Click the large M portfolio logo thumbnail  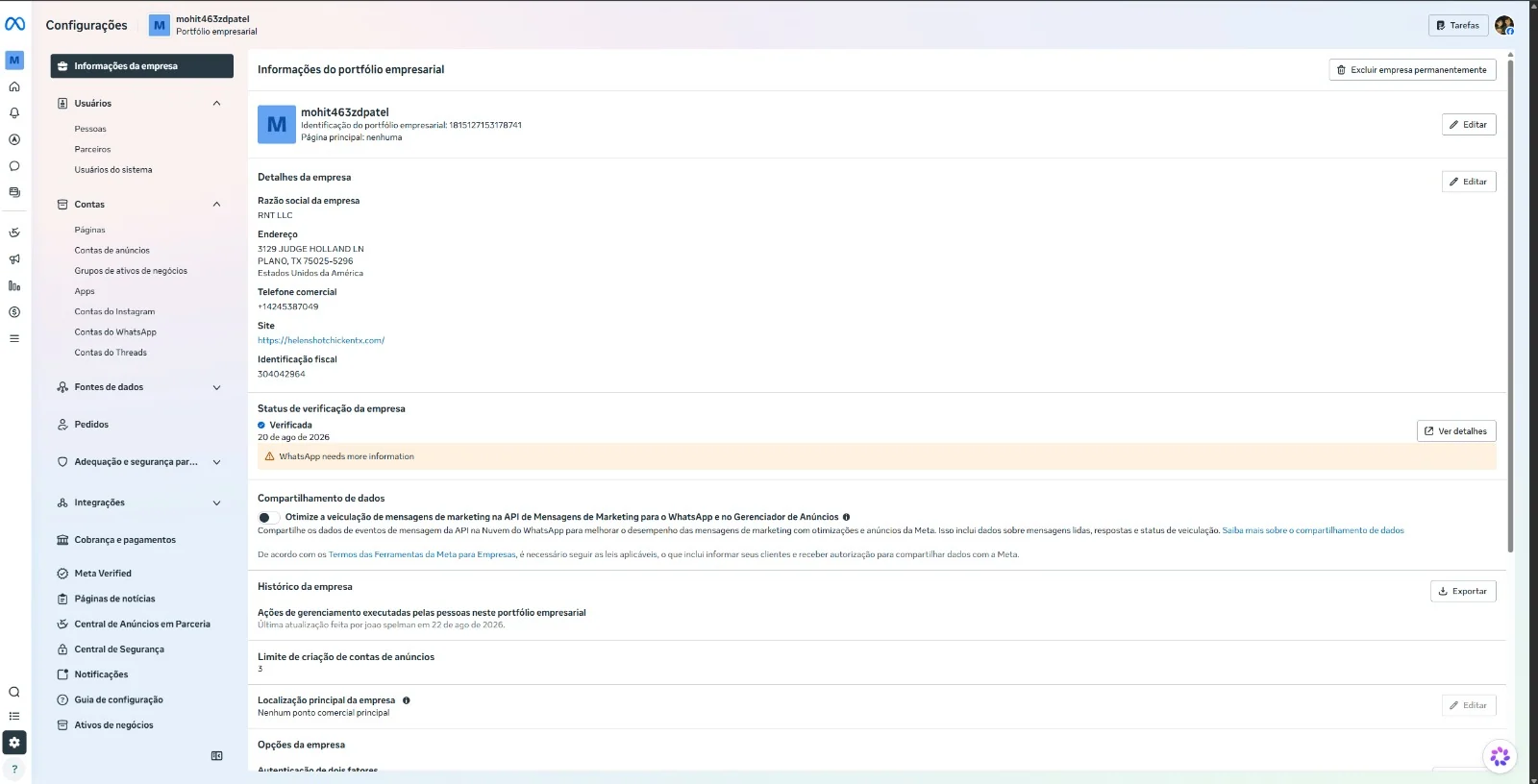[x=277, y=125]
